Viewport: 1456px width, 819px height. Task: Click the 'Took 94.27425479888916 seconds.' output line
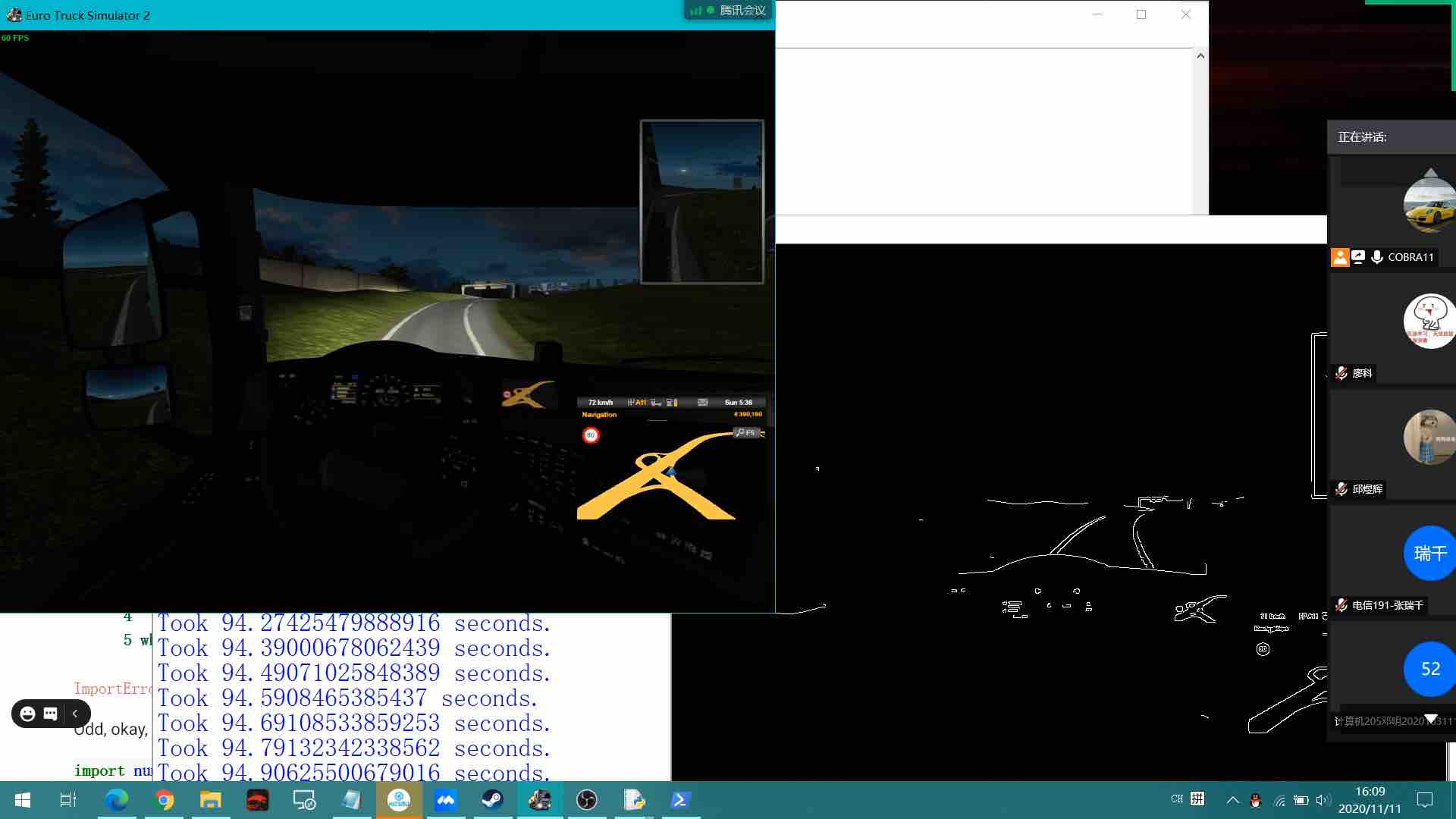(353, 623)
